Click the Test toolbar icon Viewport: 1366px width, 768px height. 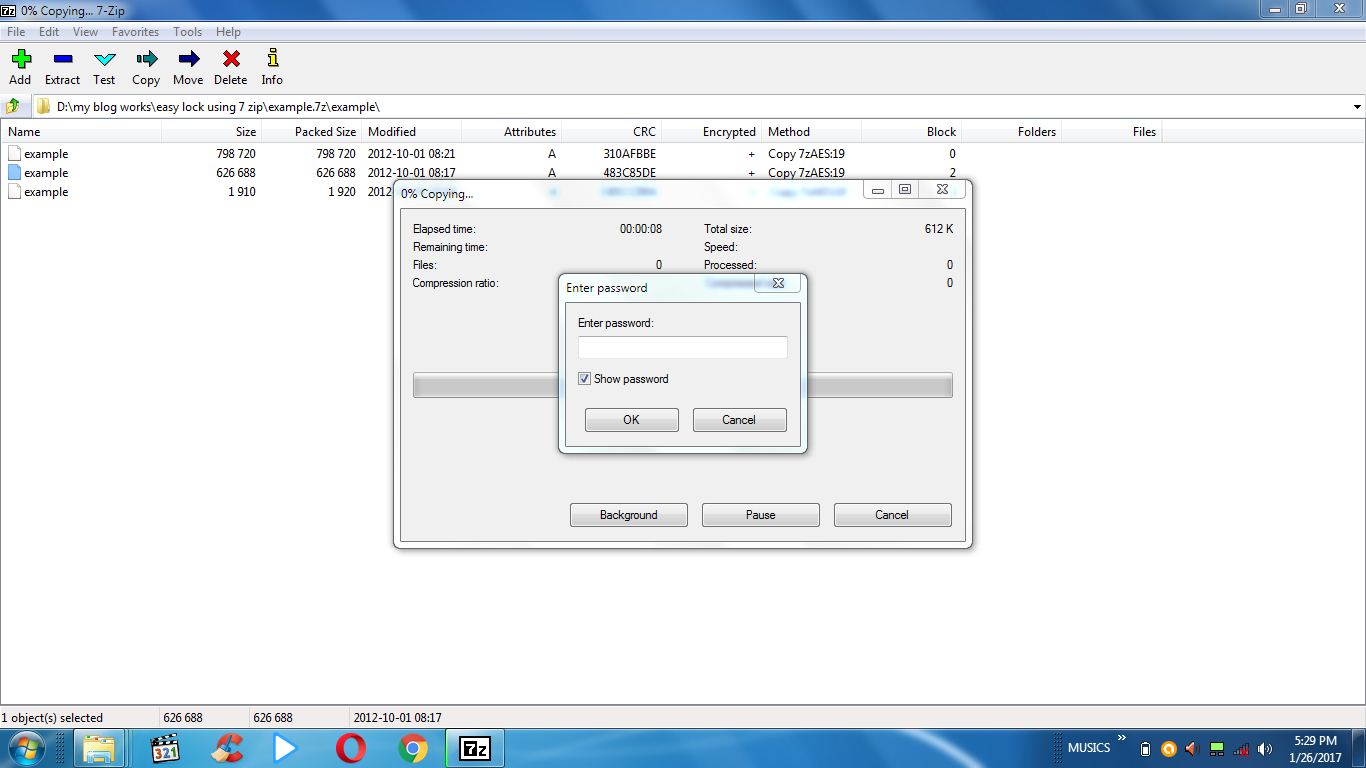point(104,59)
